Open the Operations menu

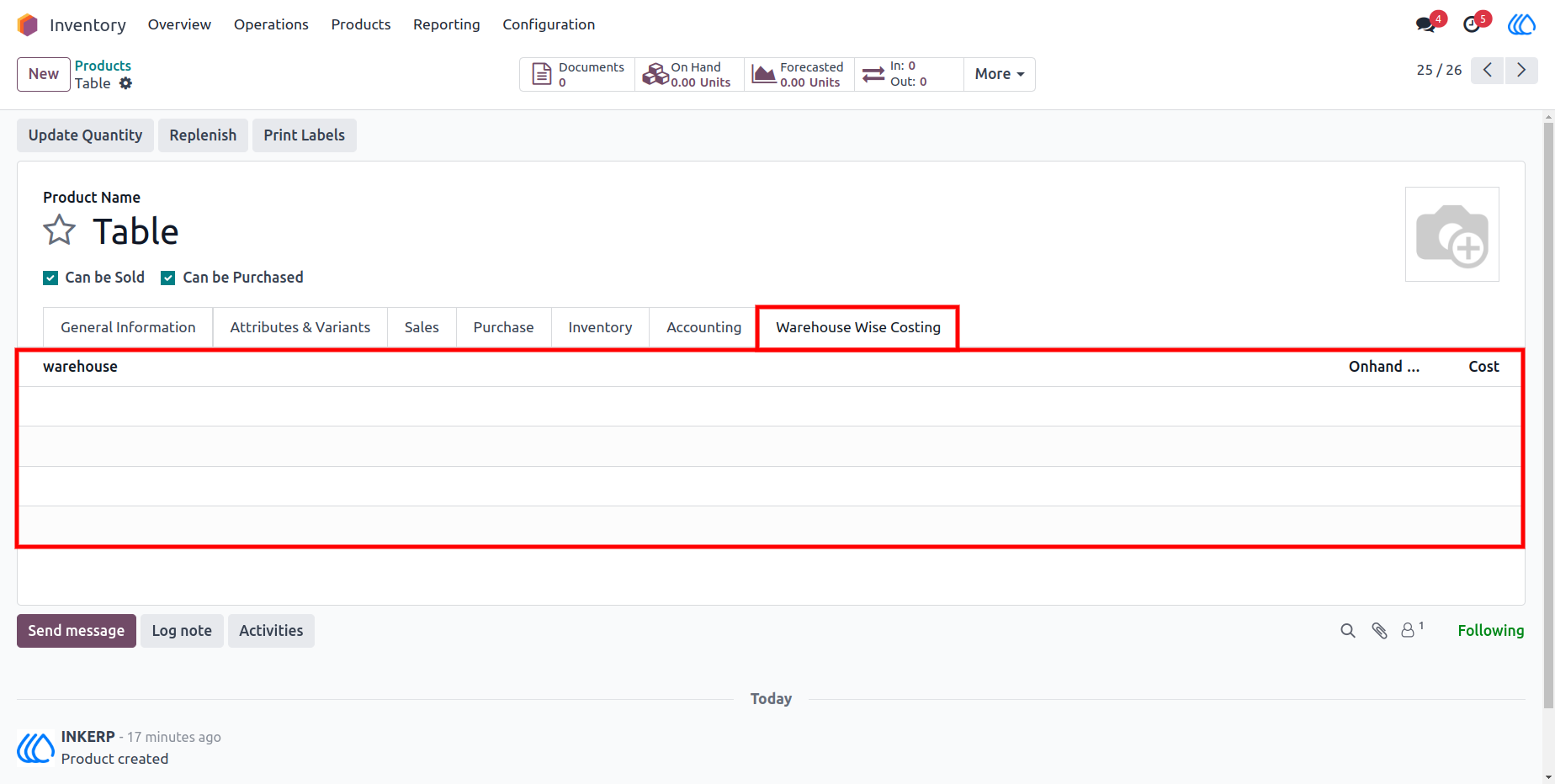pyautogui.click(x=271, y=24)
